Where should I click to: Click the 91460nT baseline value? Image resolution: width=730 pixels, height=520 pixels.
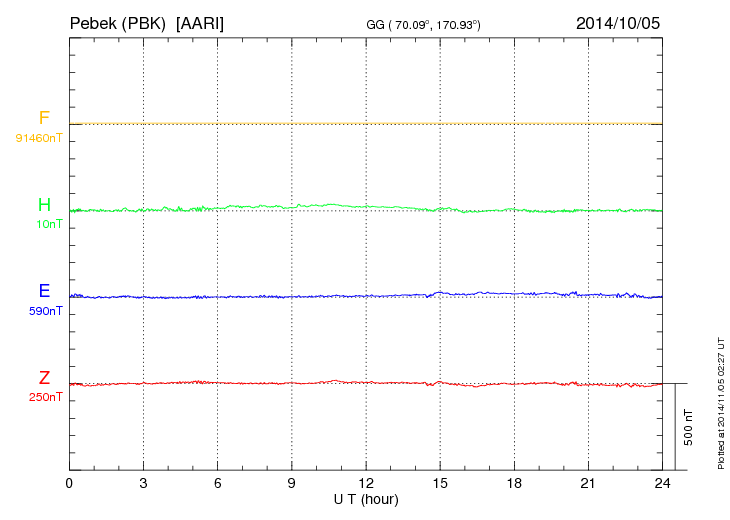[39, 137]
